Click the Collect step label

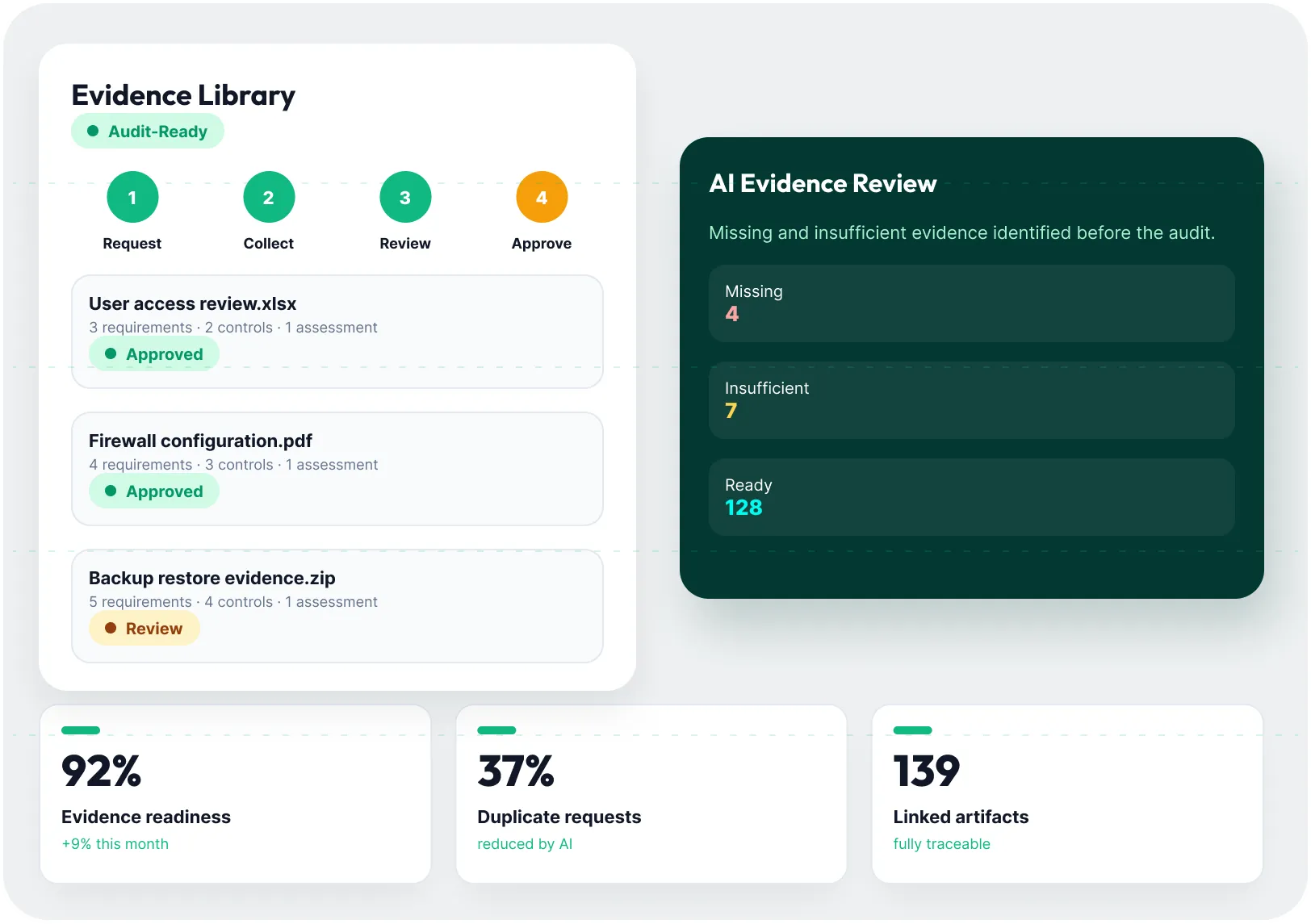[269, 244]
